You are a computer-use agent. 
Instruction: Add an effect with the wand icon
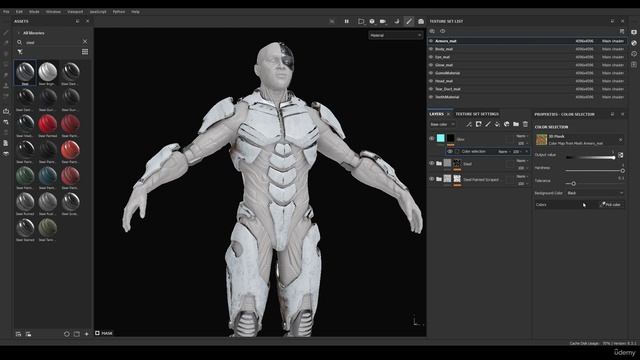(x=469, y=124)
